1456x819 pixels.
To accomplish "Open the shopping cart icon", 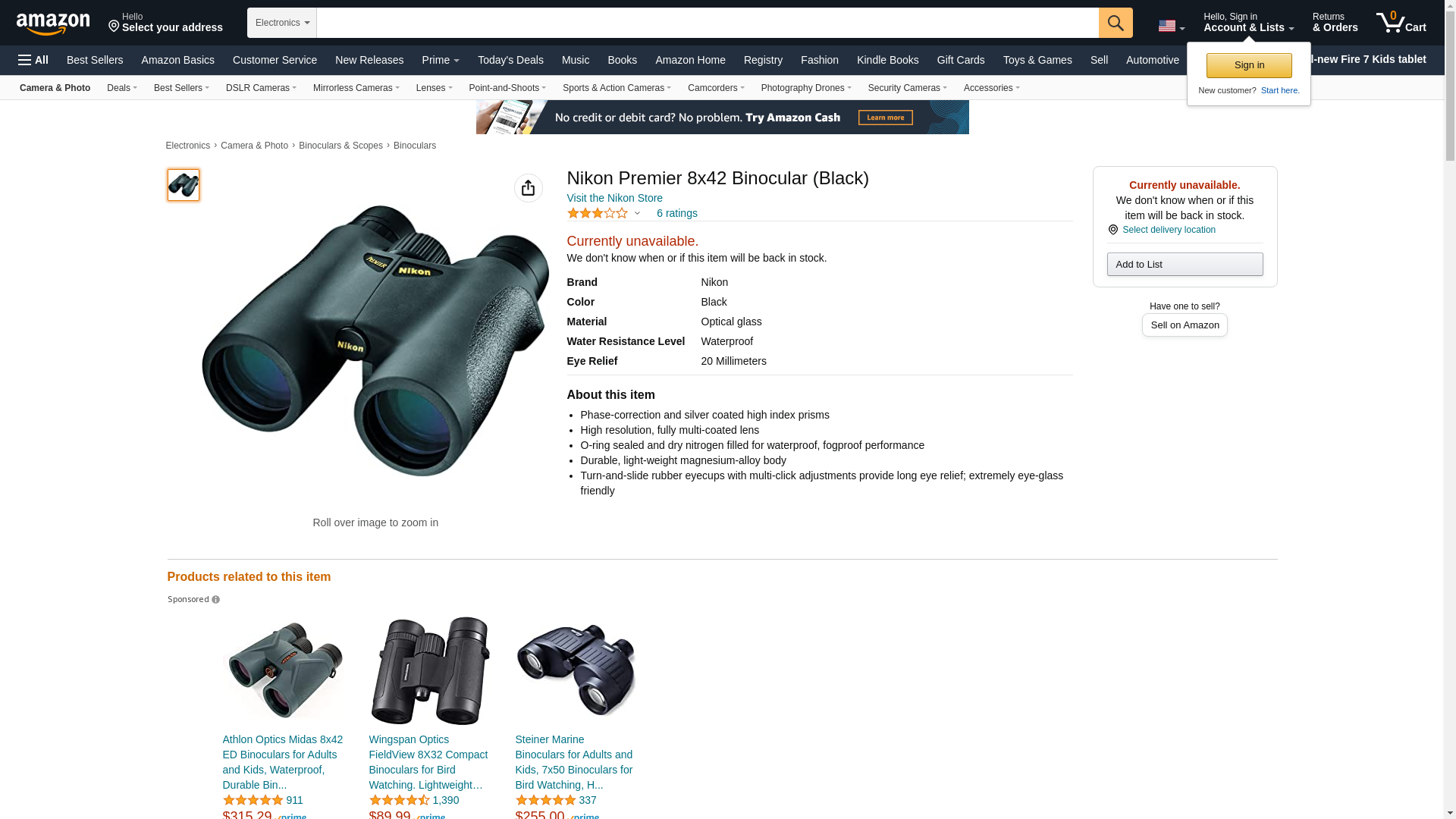I will [1401, 22].
